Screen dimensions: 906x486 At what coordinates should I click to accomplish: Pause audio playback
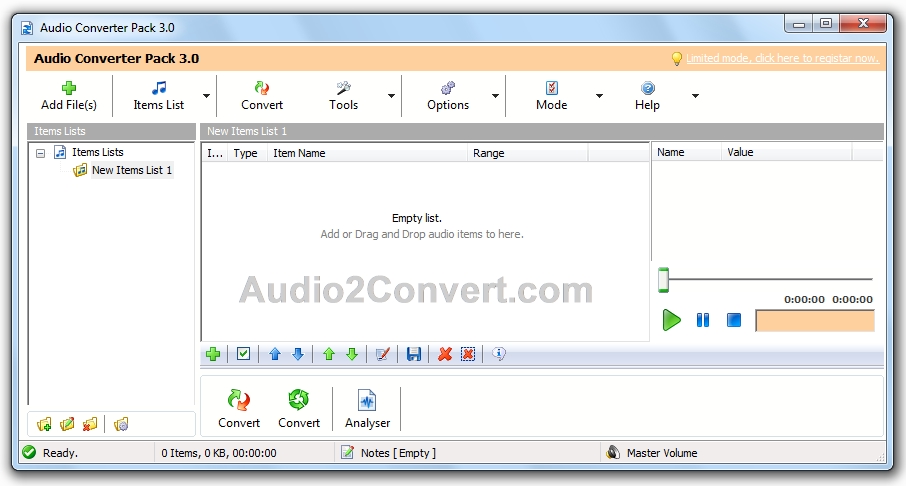(x=703, y=320)
